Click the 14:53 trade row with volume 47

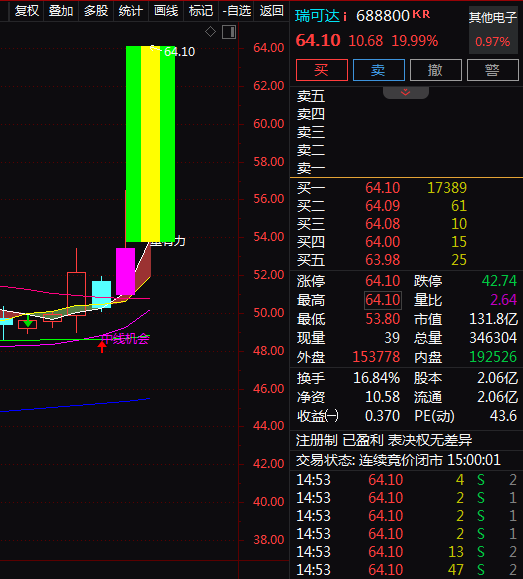(x=406, y=570)
